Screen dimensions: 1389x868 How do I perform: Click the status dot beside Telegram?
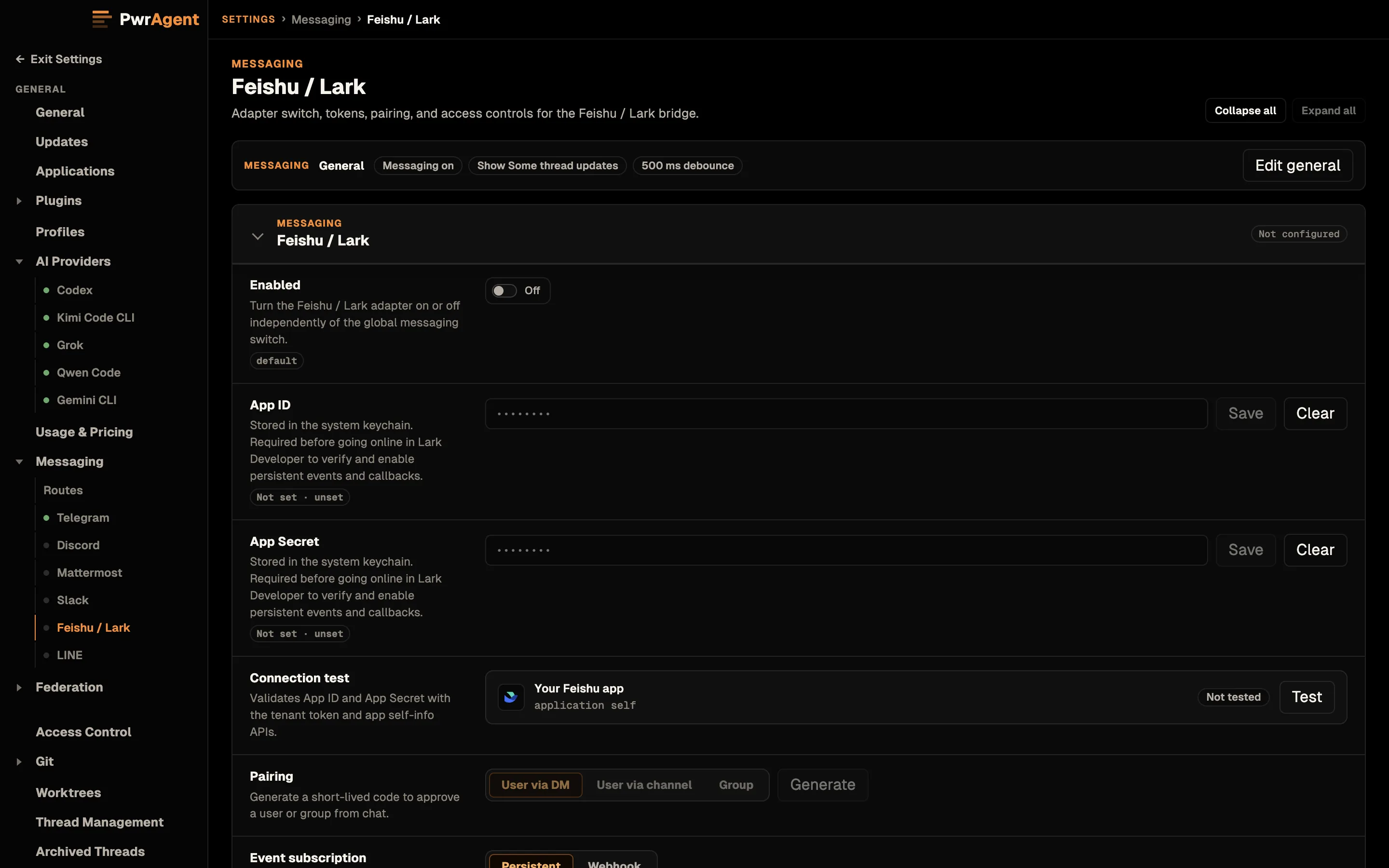point(46,518)
